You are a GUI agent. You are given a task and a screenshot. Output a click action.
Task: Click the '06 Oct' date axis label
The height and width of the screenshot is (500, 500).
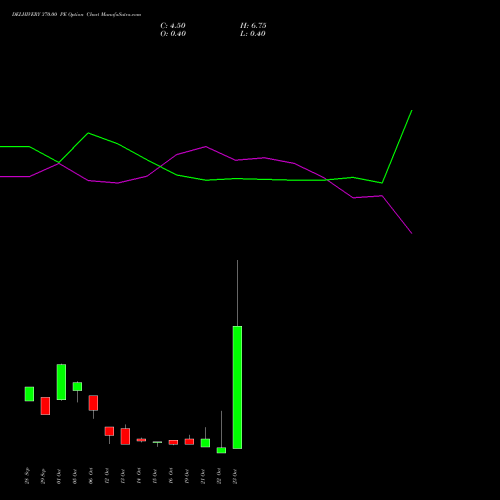pos(91,476)
